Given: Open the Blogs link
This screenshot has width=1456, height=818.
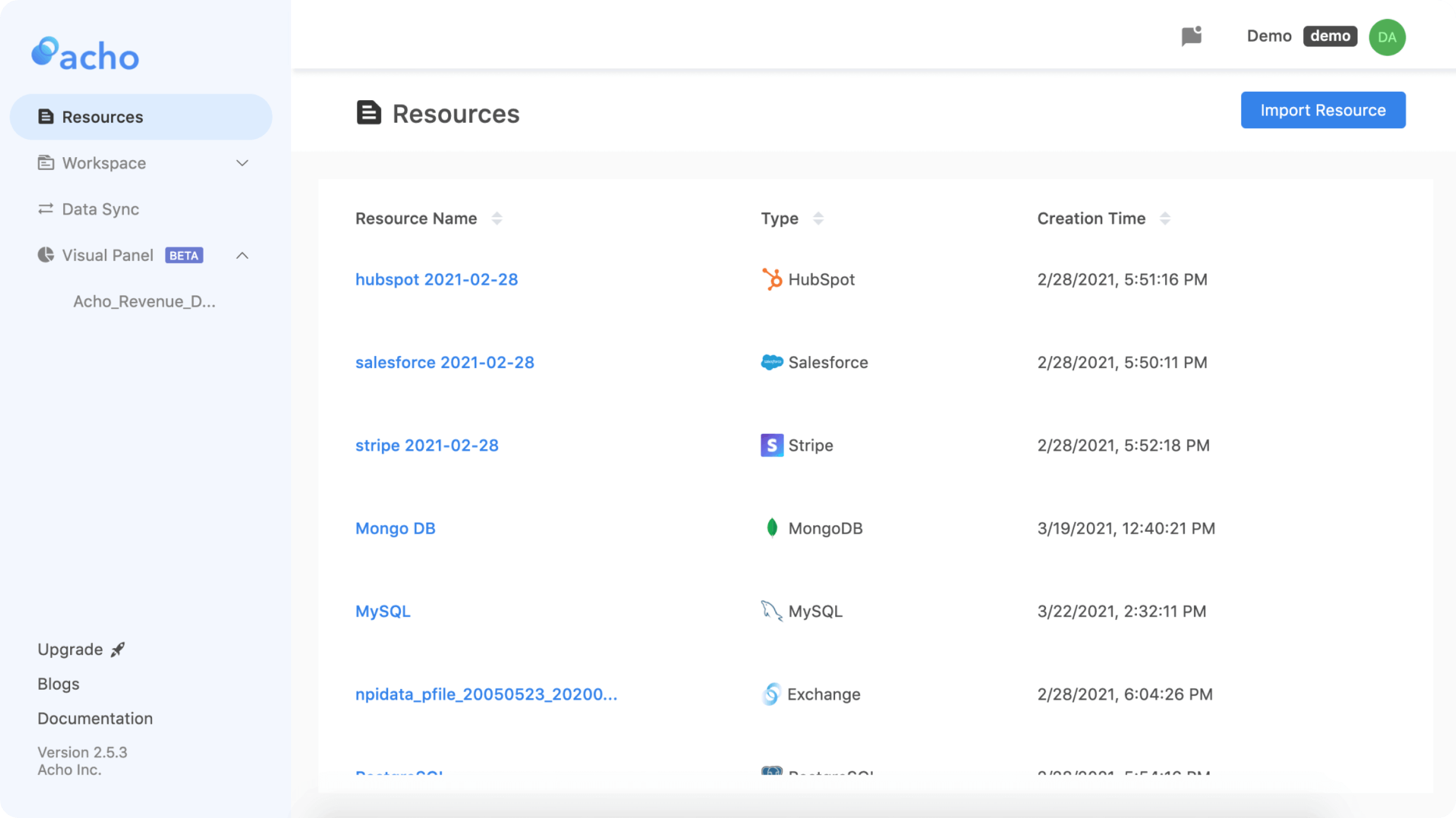Looking at the screenshot, I should coord(58,684).
